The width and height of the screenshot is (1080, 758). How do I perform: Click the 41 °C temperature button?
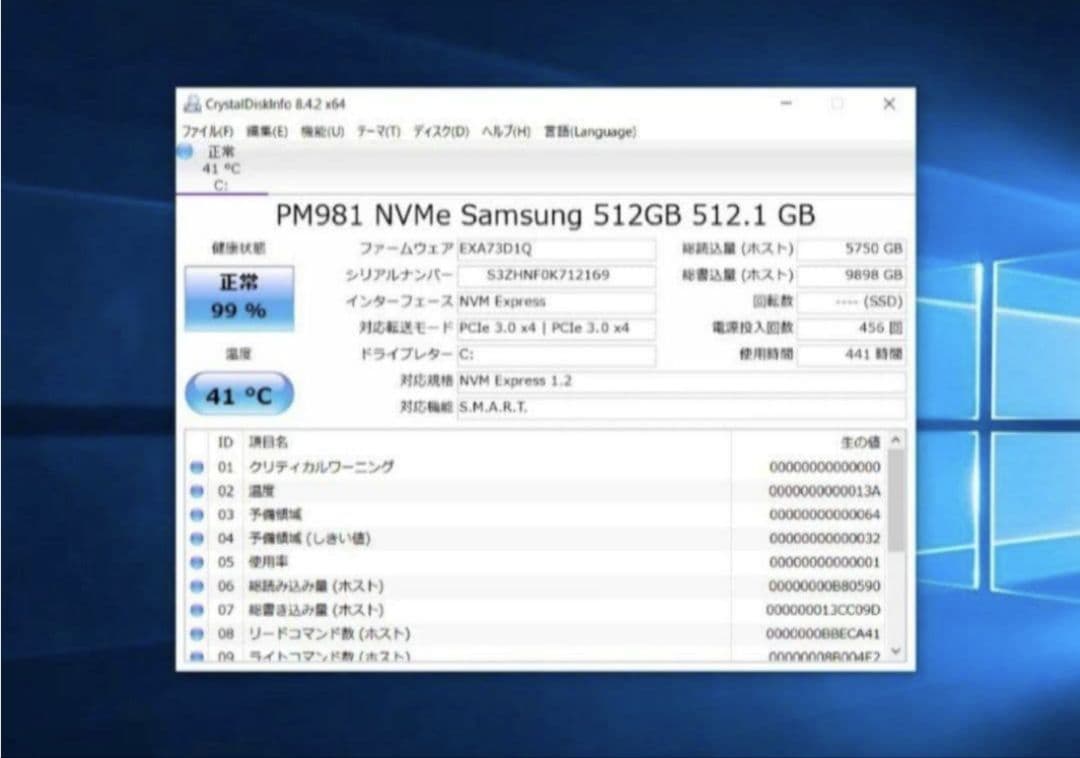click(239, 394)
